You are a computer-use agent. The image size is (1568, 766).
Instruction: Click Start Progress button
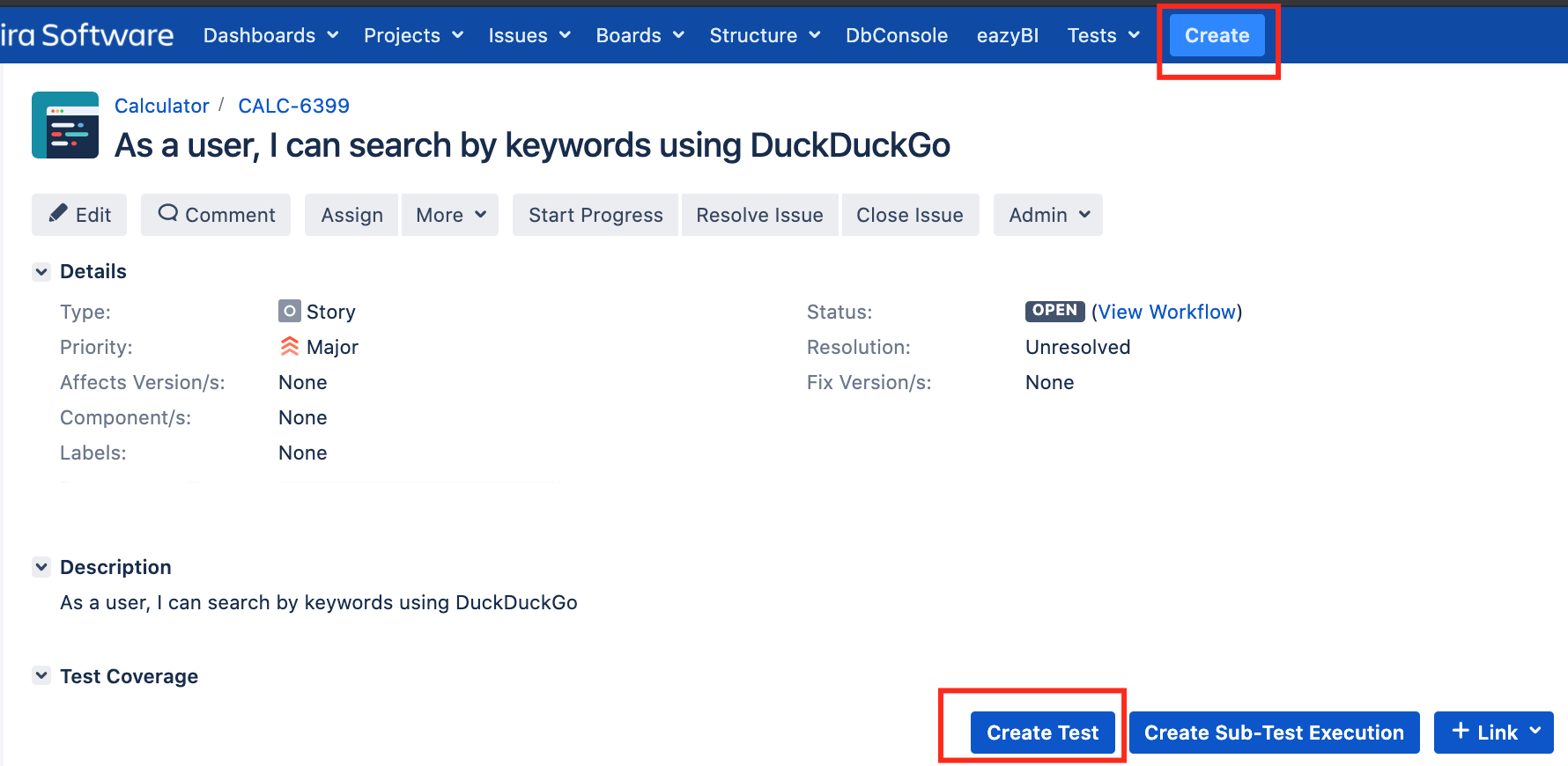(x=595, y=215)
